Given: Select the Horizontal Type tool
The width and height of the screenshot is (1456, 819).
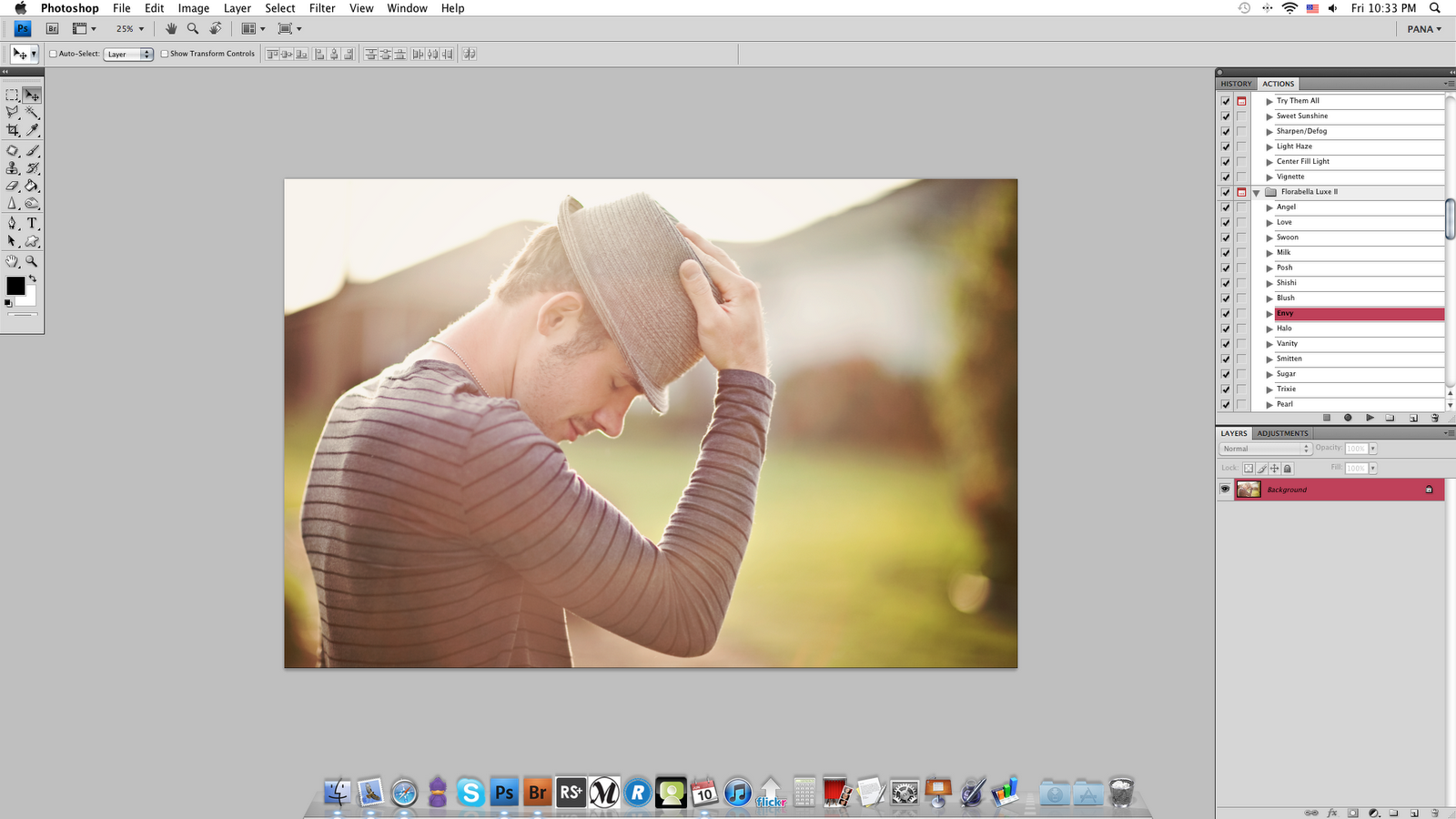Looking at the screenshot, I should [32, 223].
